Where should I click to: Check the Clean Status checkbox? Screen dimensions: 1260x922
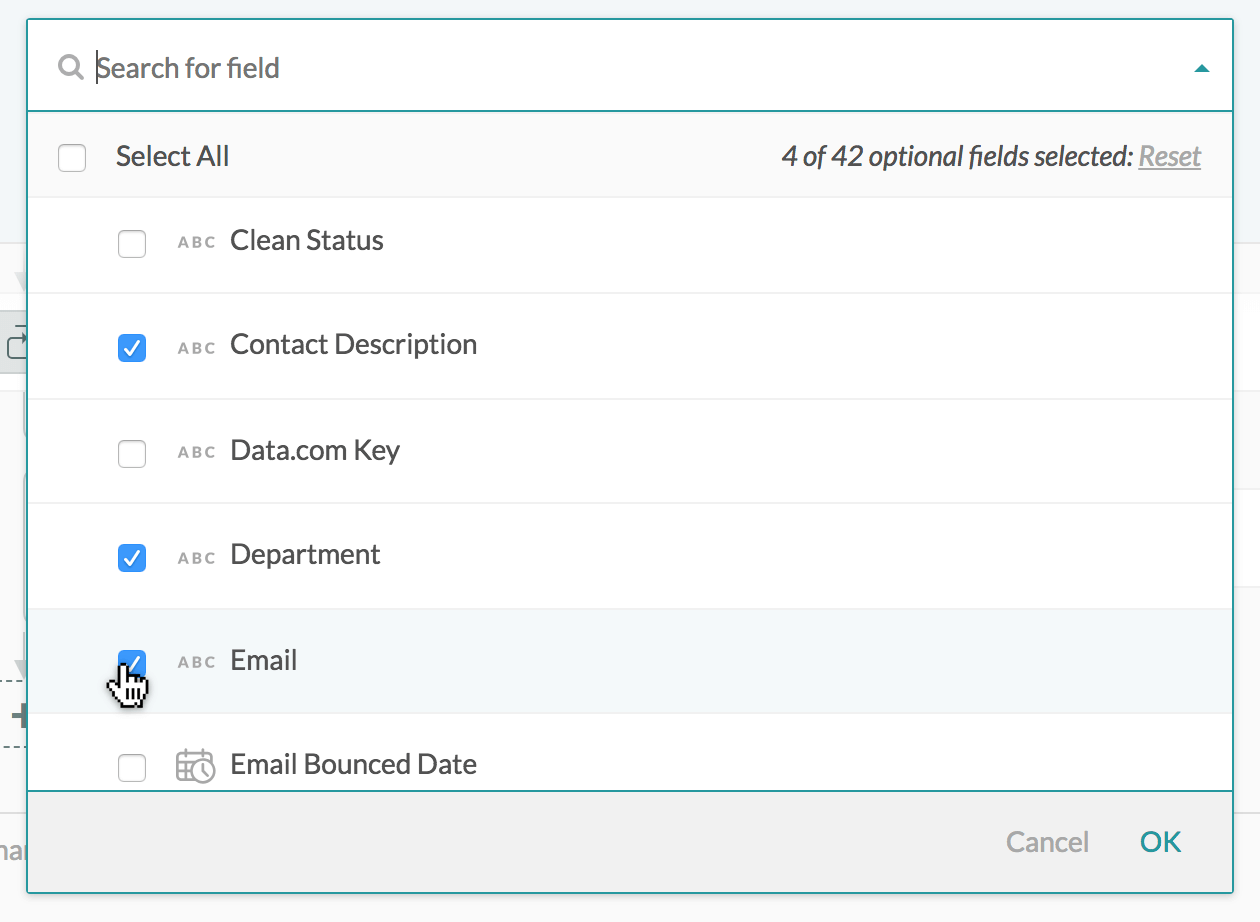pyautogui.click(x=132, y=243)
